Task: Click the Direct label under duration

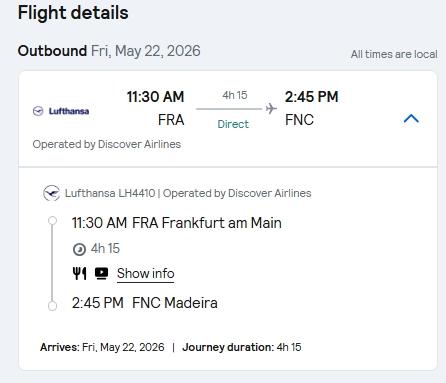Action: (x=233, y=124)
